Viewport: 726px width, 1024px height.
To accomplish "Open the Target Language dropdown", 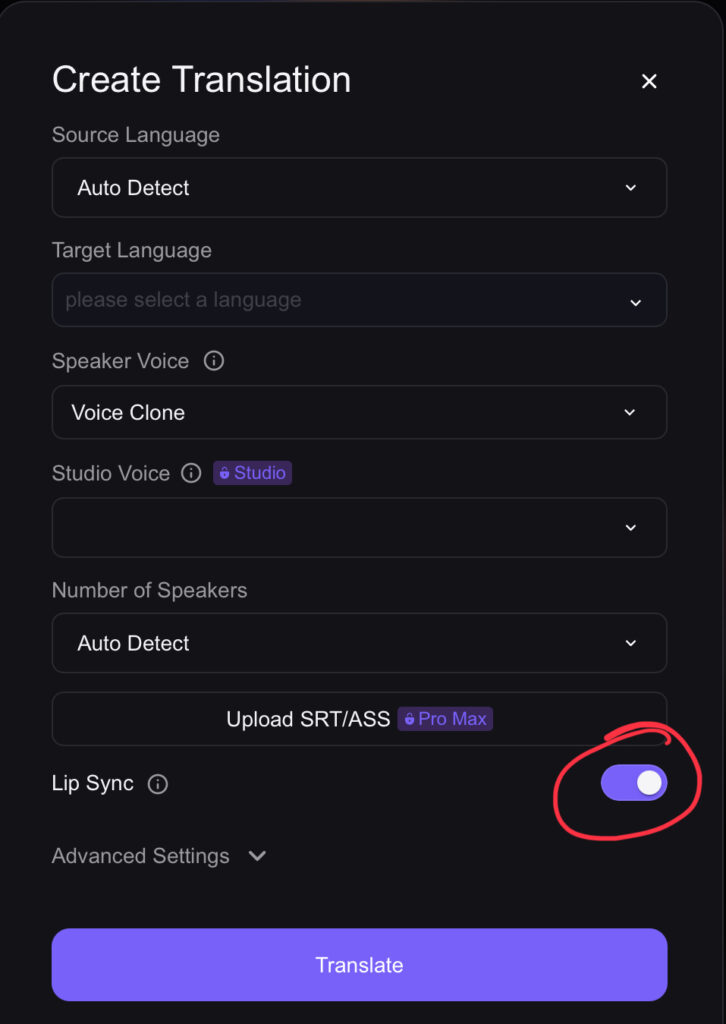I will pyautogui.click(x=358, y=300).
